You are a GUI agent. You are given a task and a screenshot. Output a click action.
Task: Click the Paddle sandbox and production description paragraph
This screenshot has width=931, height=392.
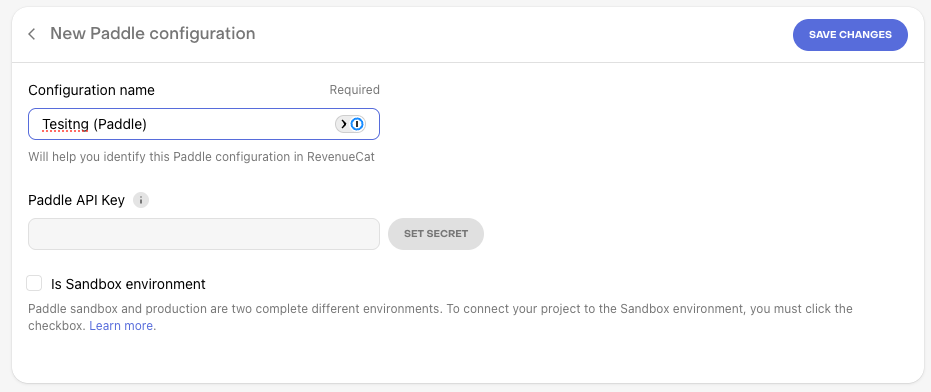coord(441,317)
